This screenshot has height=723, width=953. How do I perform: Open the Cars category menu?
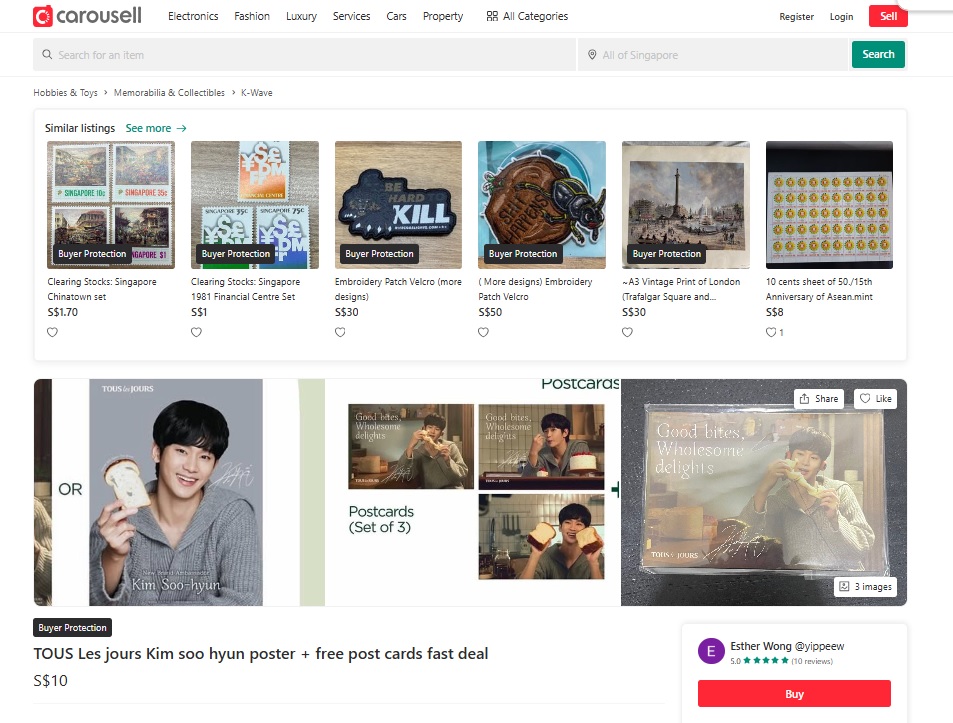[x=396, y=16]
